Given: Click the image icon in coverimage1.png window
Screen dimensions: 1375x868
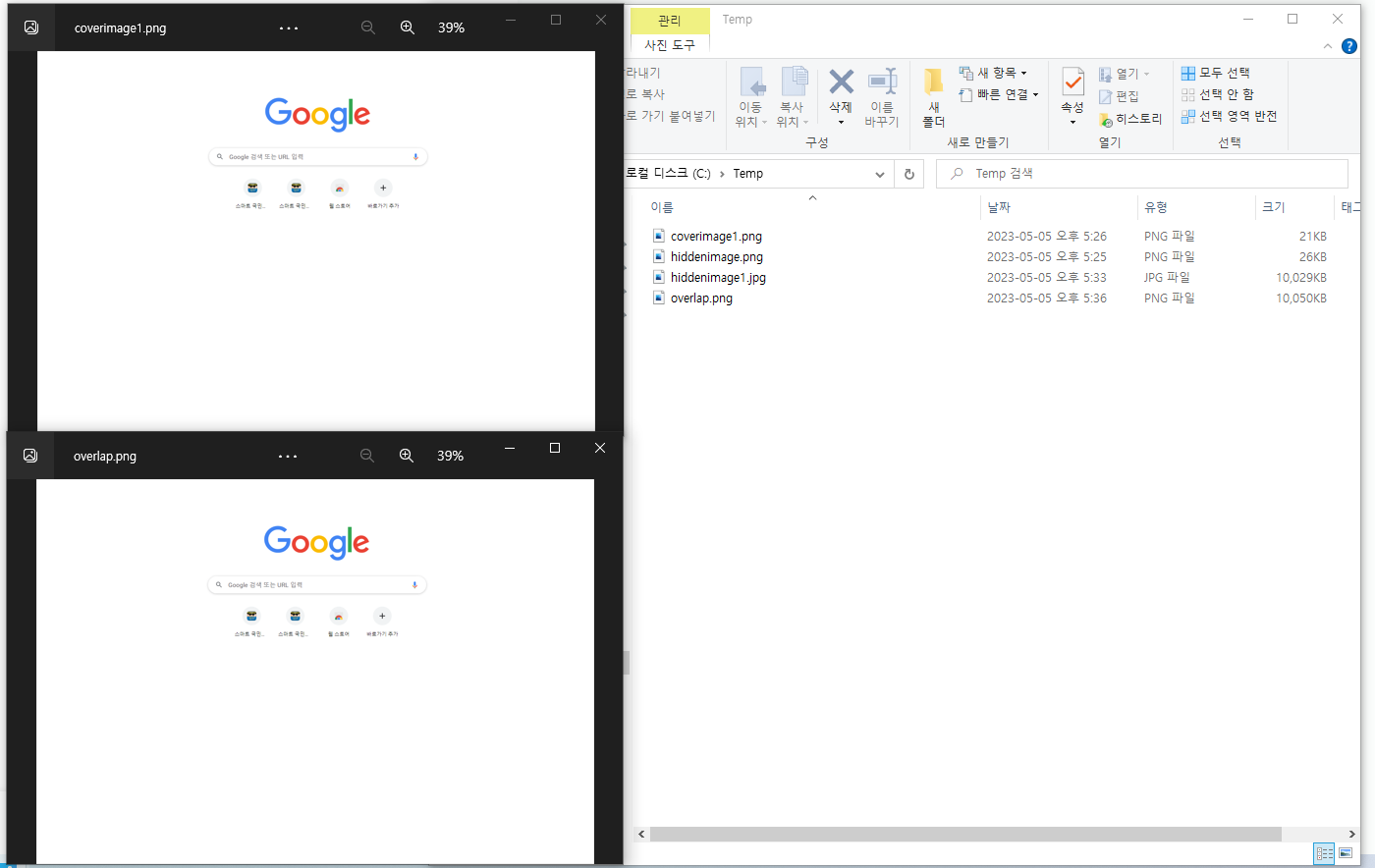Looking at the screenshot, I should pyautogui.click(x=31, y=27).
